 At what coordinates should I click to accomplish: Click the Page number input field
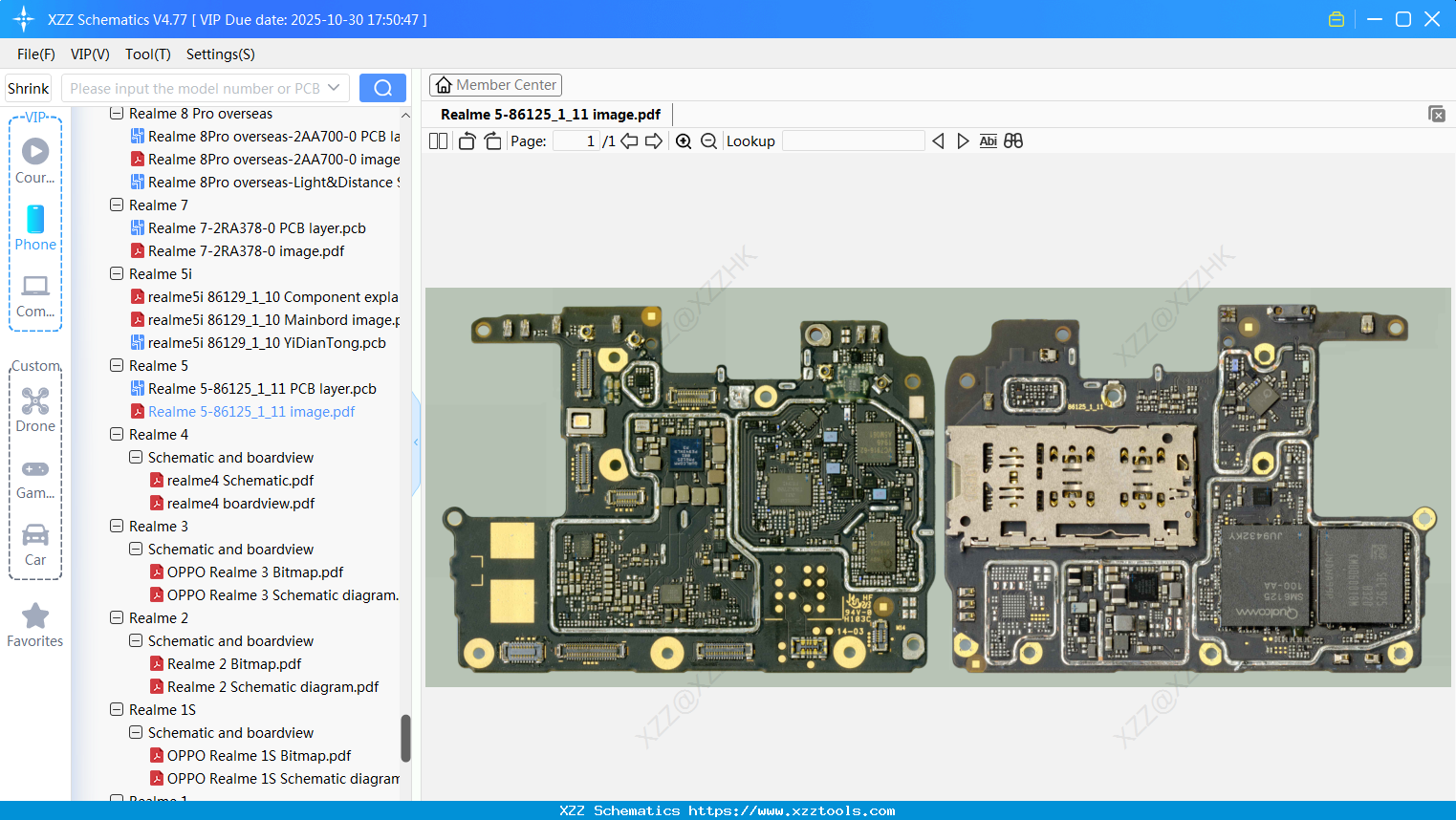point(576,141)
